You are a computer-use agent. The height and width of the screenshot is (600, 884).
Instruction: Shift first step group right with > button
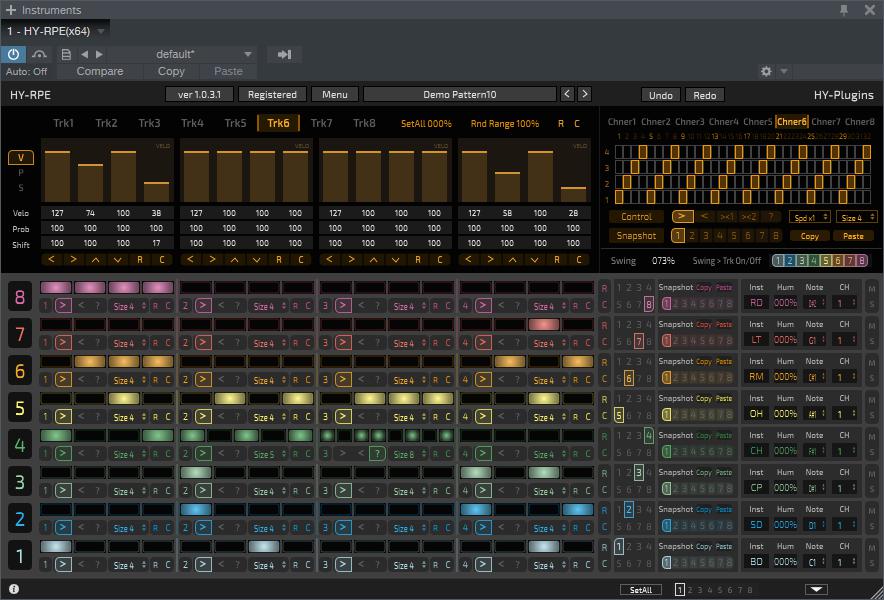(x=73, y=259)
